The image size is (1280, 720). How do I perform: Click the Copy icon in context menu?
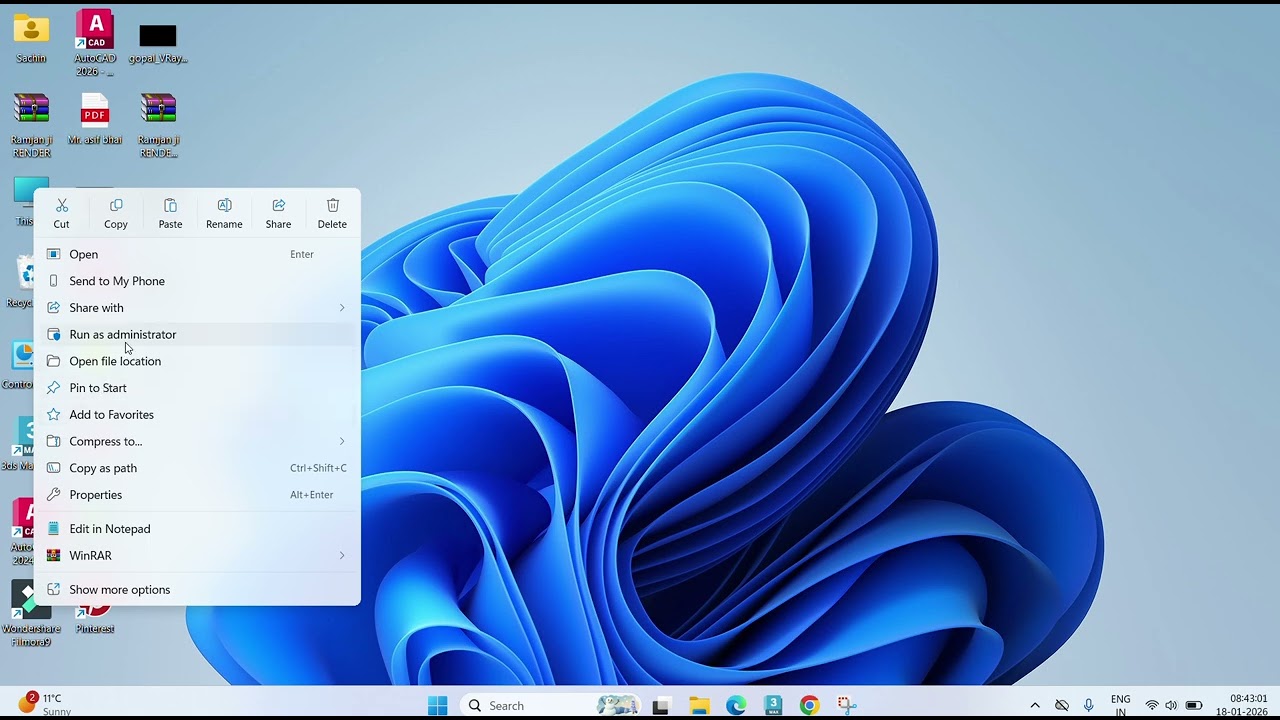116,205
